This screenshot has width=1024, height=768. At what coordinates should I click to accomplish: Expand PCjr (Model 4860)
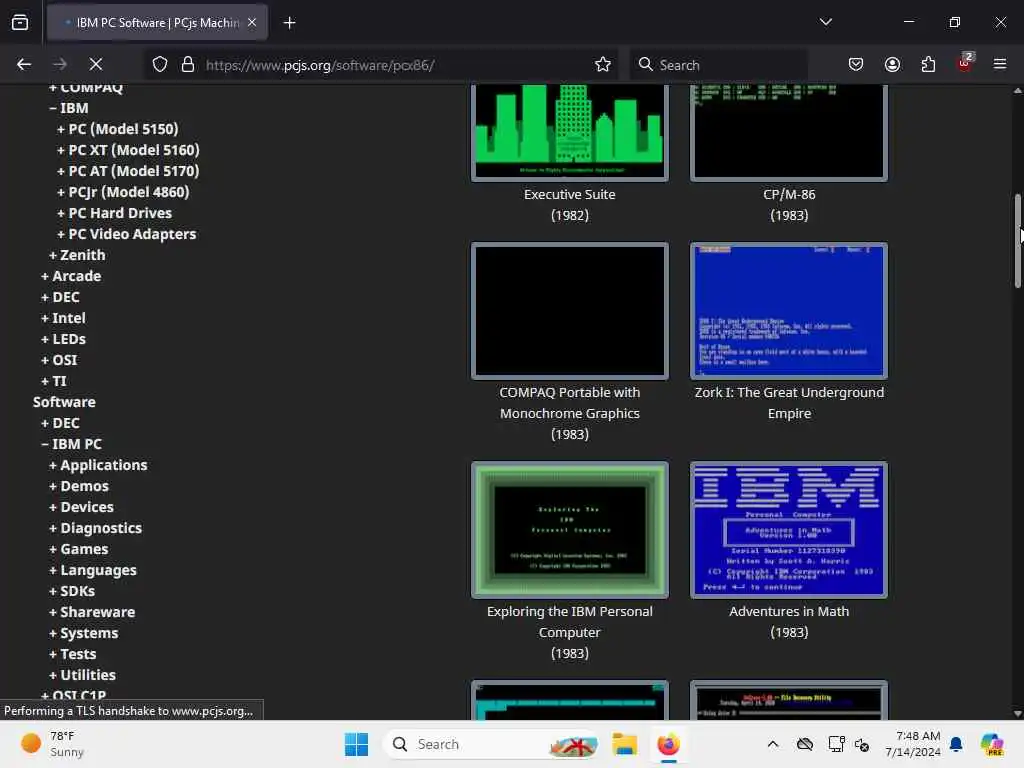tap(123, 191)
